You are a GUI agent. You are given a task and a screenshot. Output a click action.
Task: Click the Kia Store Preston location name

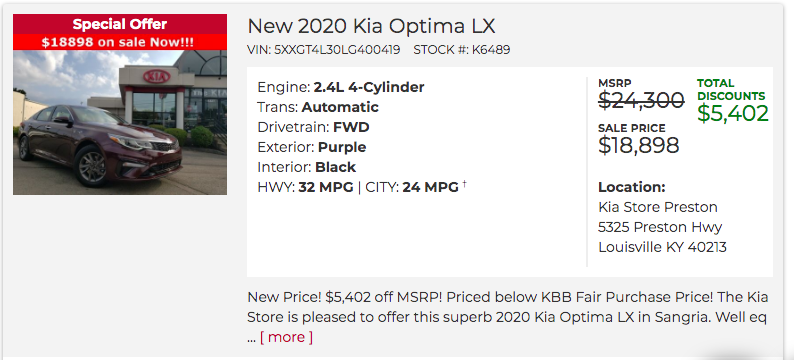(658, 207)
